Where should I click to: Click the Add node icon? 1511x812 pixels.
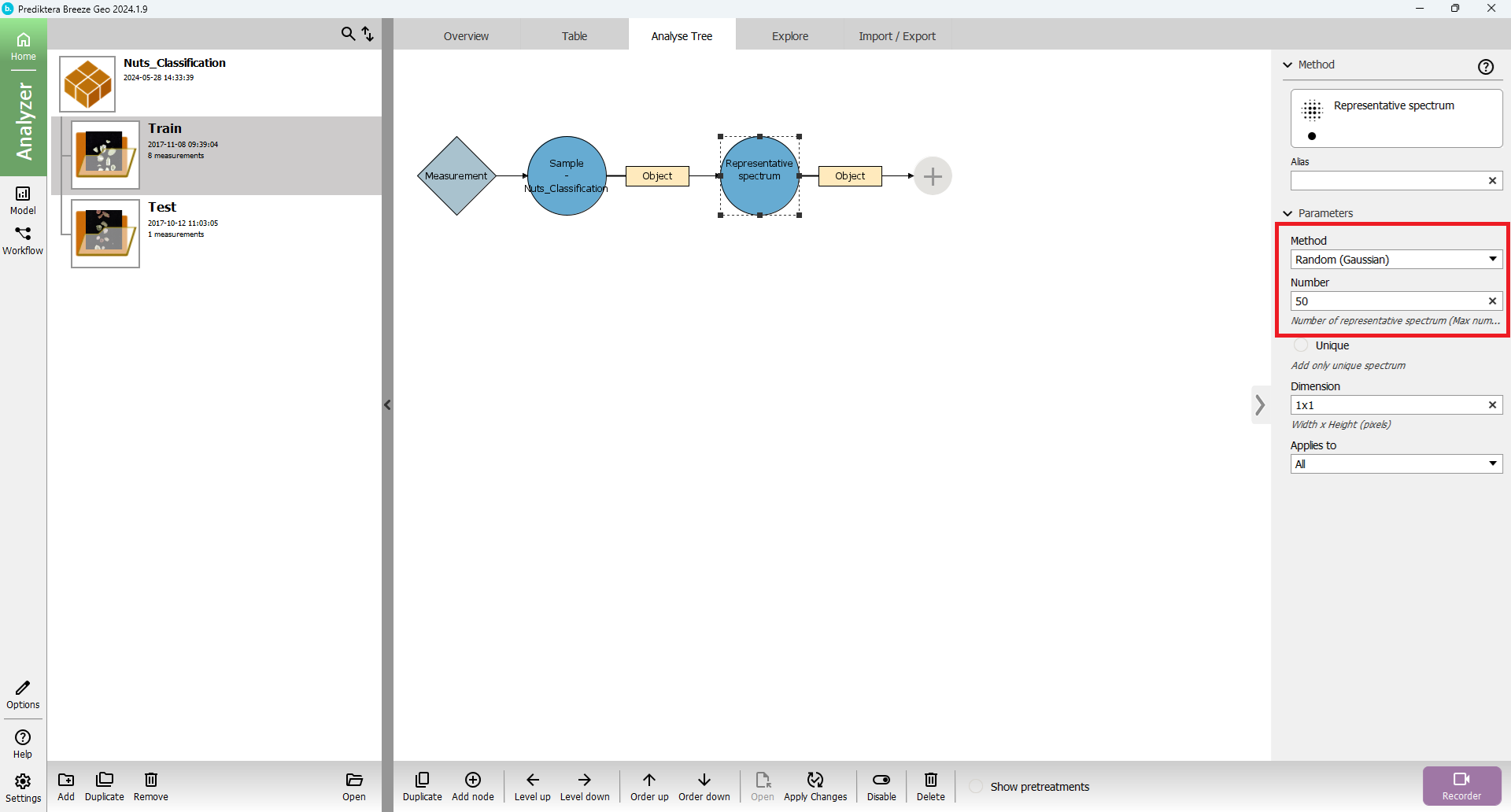pyautogui.click(x=473, y=781)
